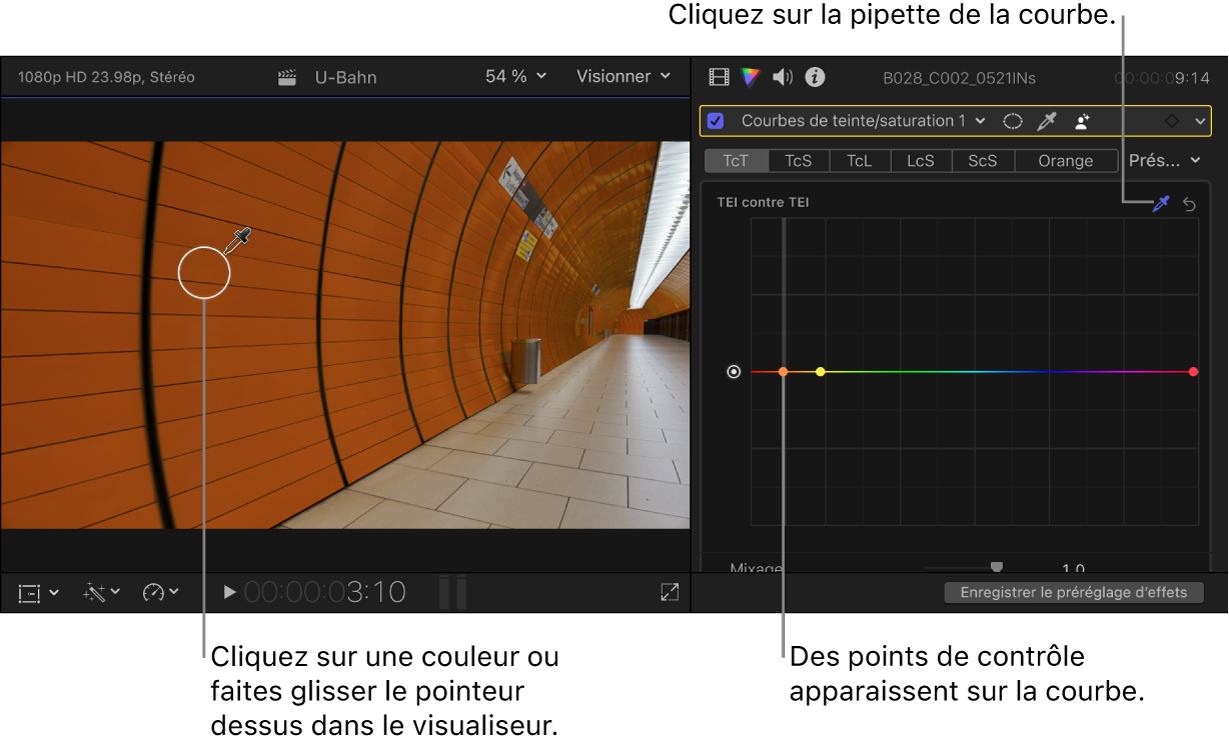Reset the TEI contre TEI curve
The width and height of the screenshot is (1229, 742).
point(1190,204)
